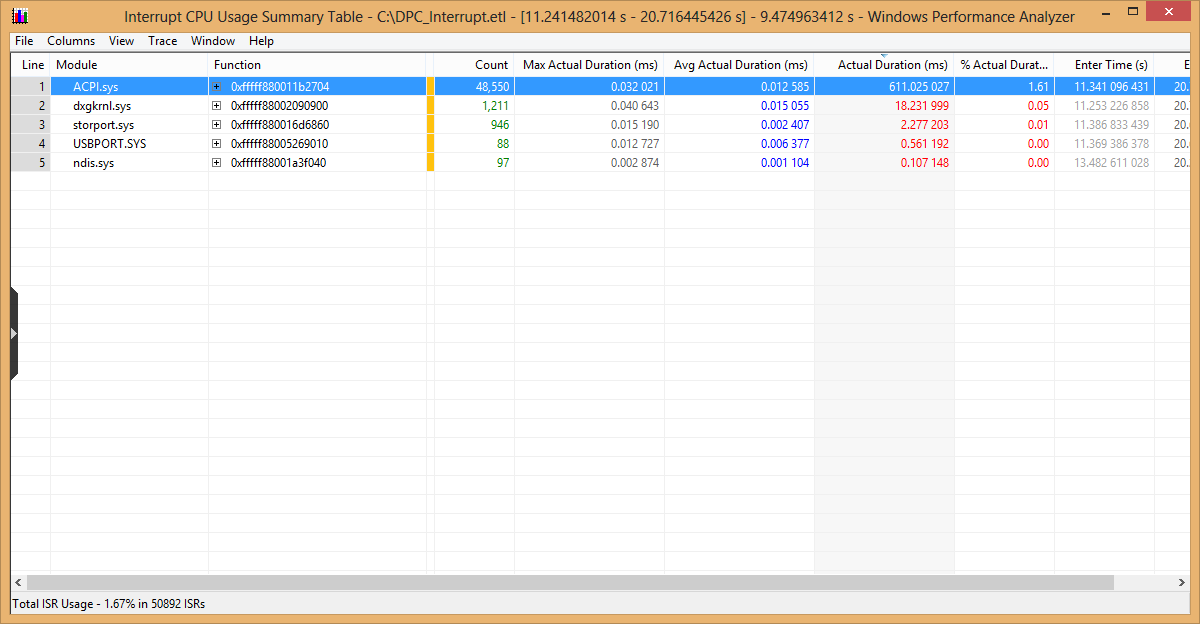This screenshot has height=624, width=1200.
Task: Sort by the Count column header
Action: (474, 65)
